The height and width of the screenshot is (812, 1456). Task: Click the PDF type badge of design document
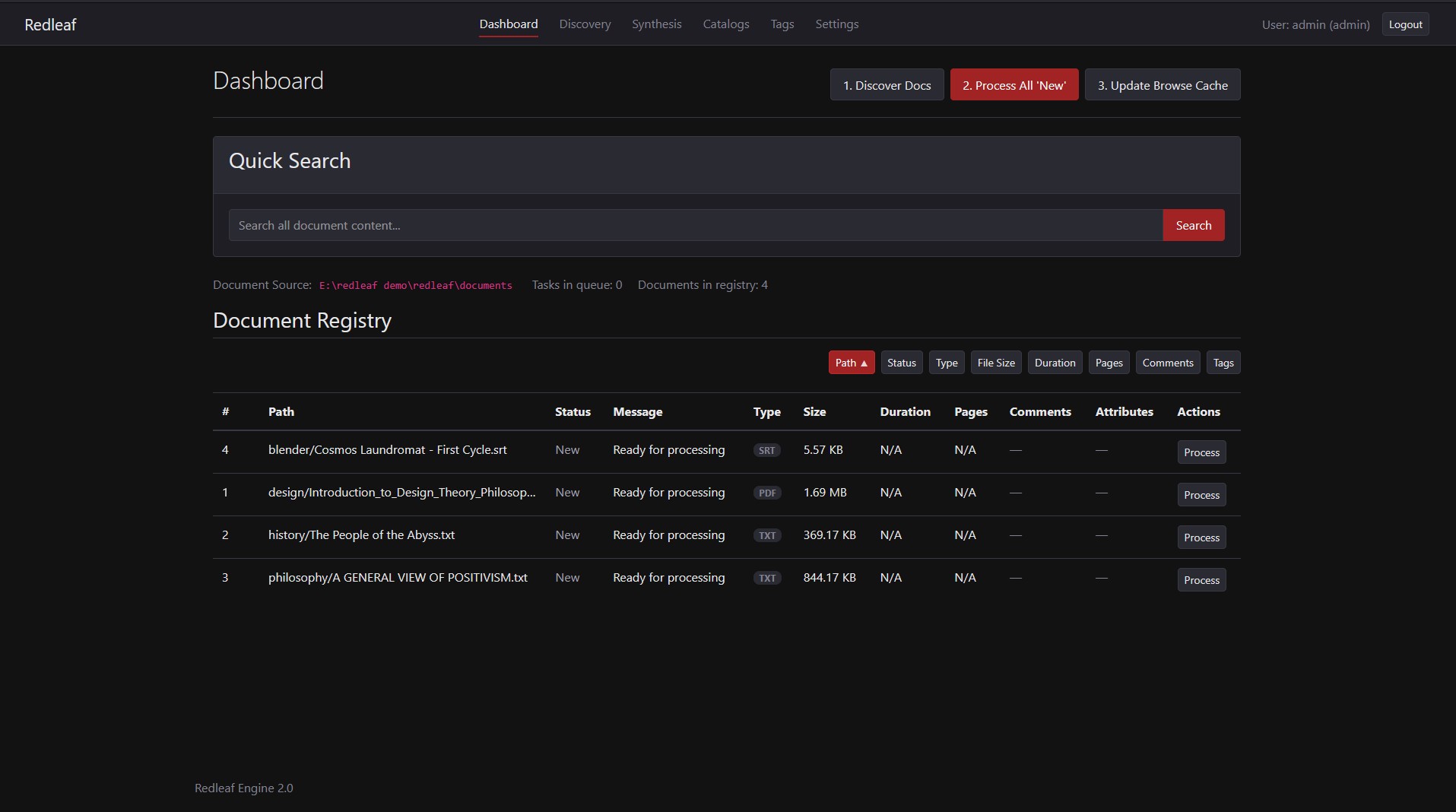tap(767, 493)
